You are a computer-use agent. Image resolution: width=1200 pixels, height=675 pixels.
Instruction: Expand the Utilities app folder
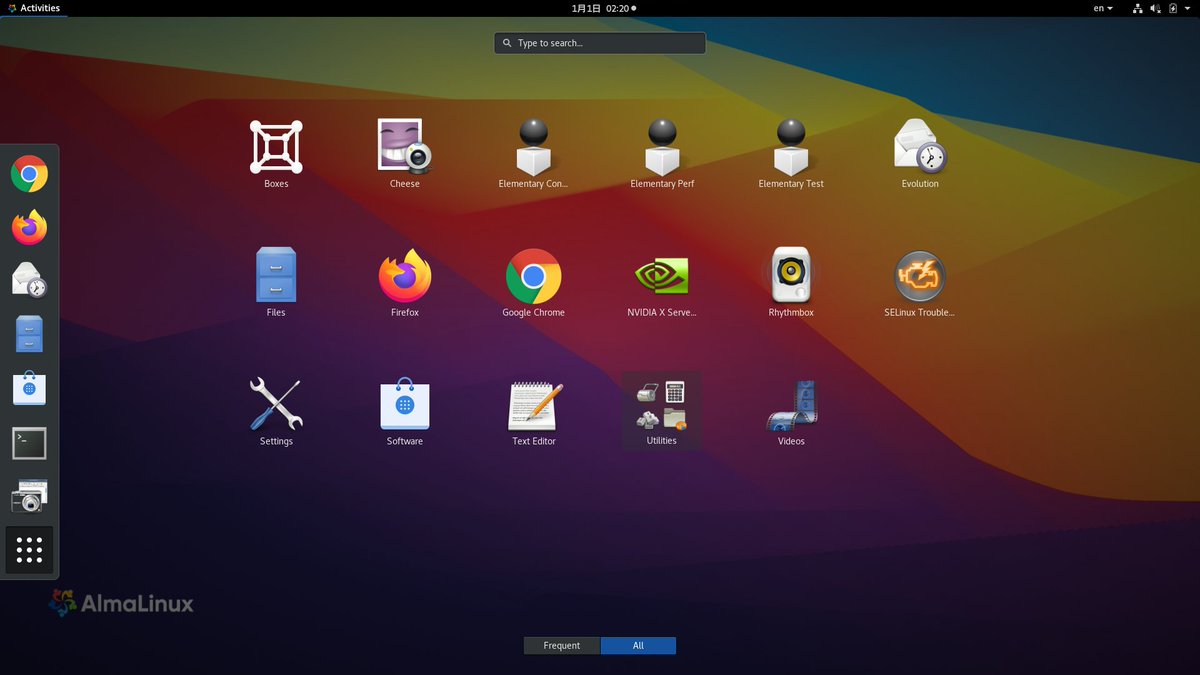[x=662, y=412]
